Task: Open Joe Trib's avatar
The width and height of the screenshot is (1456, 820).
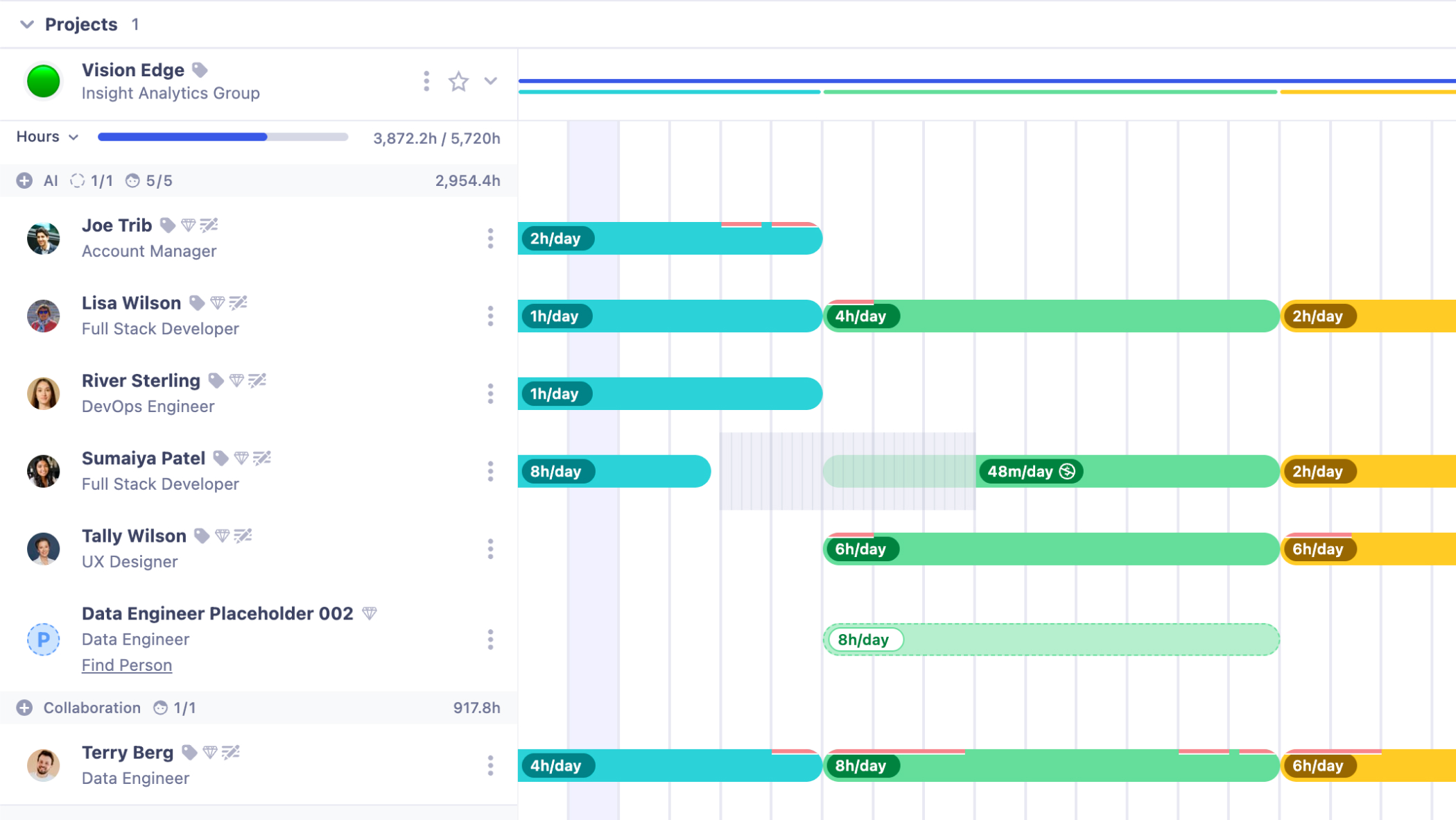Action: tap(43, 238)
